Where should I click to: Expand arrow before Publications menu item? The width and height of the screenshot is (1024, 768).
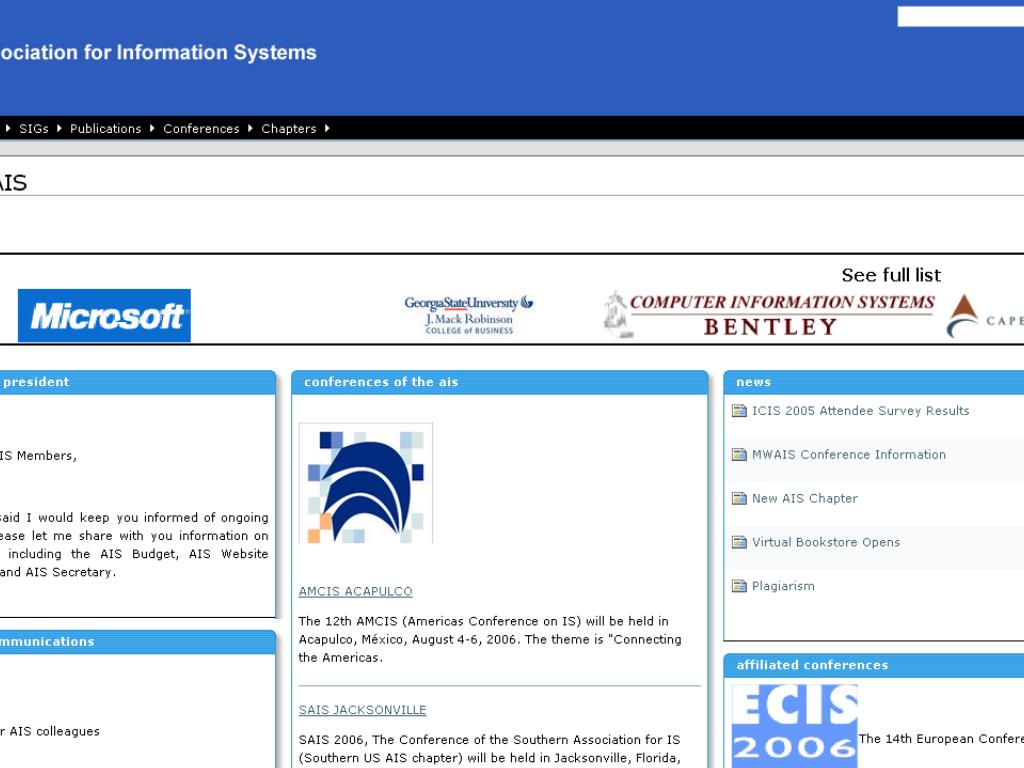[x=59, y=129]
